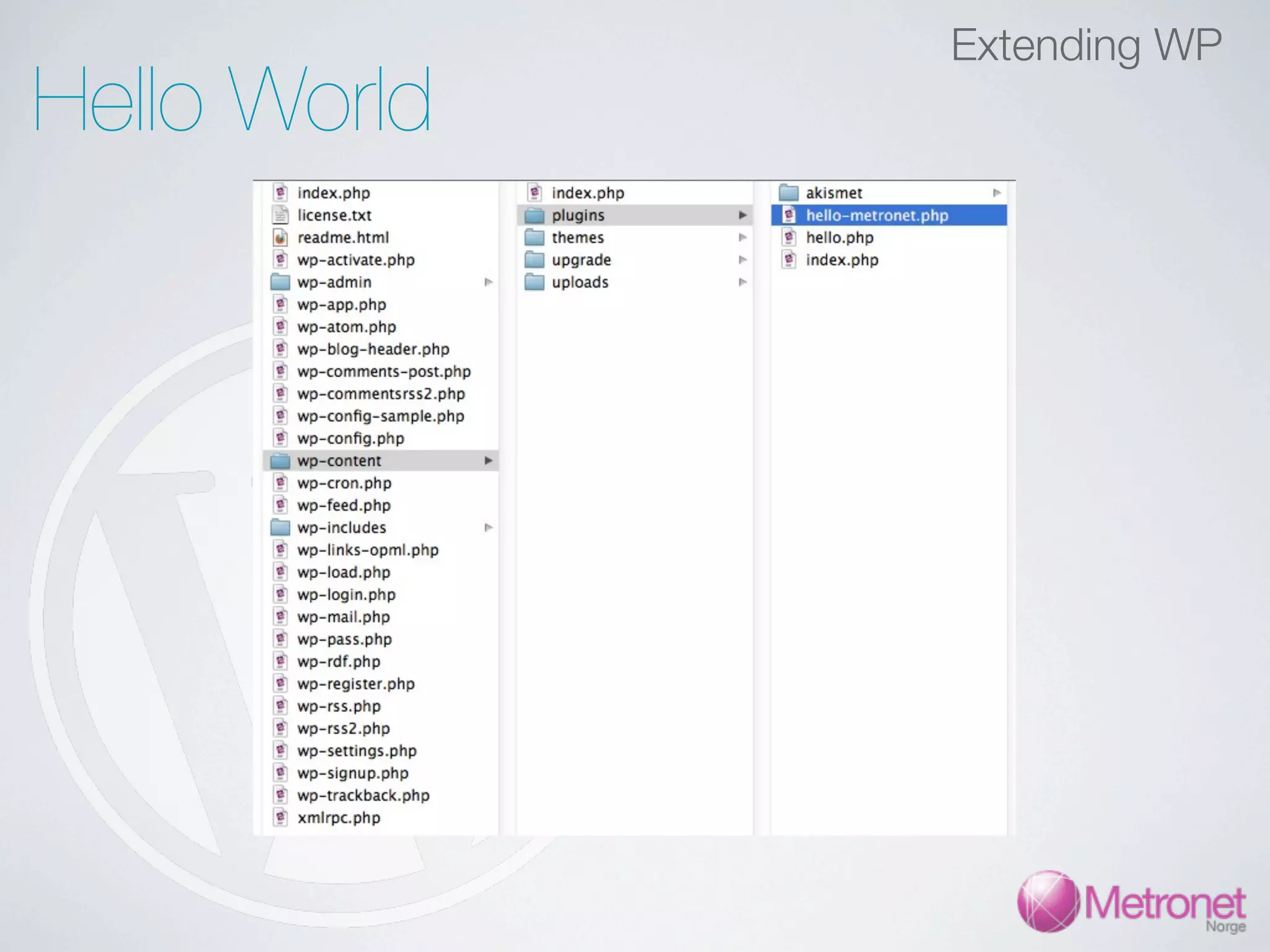The height and width of the screenshot is (952, 1270).
Task: Click index.php icon in the wp-content column
Action: pos(535,193)
